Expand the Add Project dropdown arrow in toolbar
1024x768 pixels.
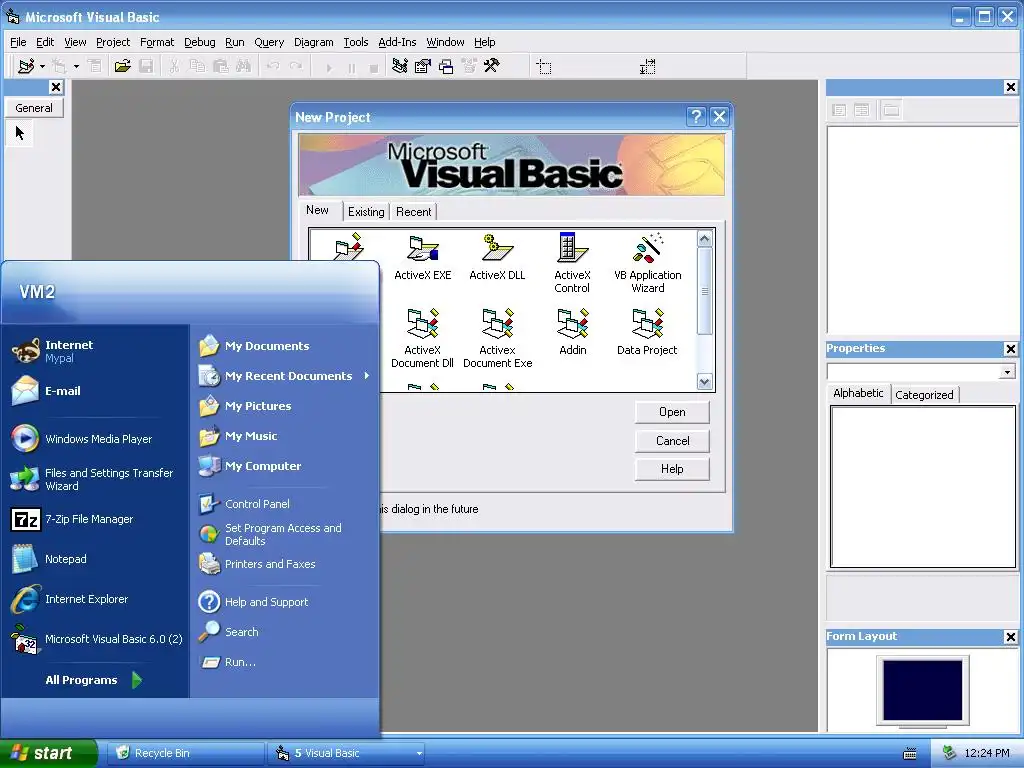(42, 66)
